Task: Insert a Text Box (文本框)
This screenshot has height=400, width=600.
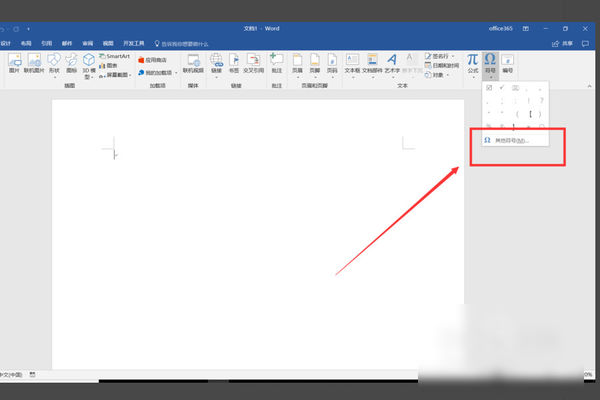Action: tap(352, 64)
